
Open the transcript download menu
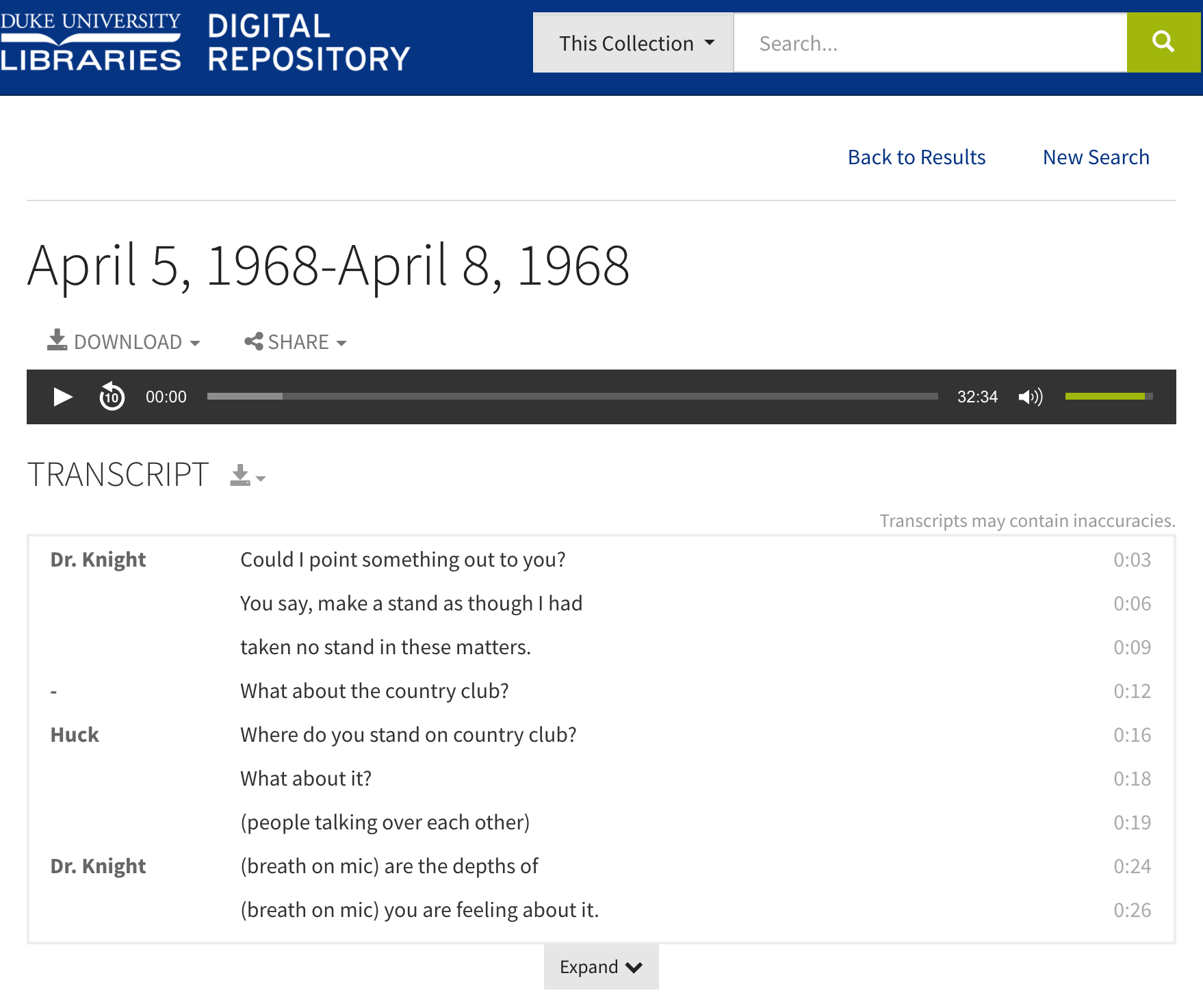(x=248, y=476)
